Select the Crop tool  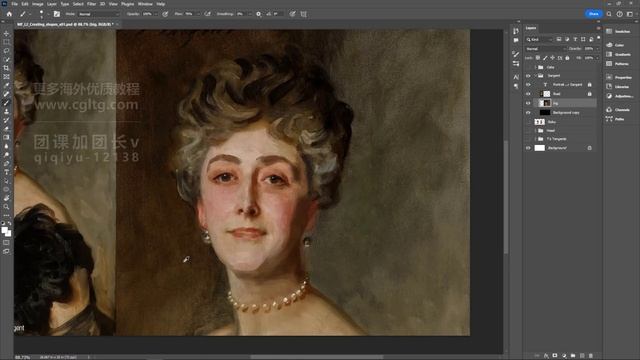(x=6, y=68)
